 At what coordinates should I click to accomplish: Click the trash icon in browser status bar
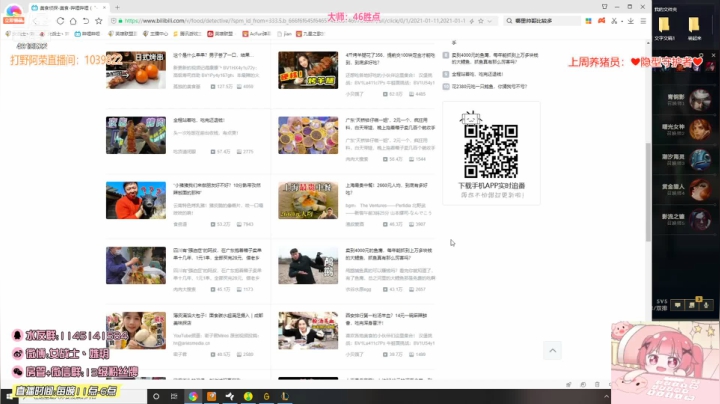[x=597, y=384]
